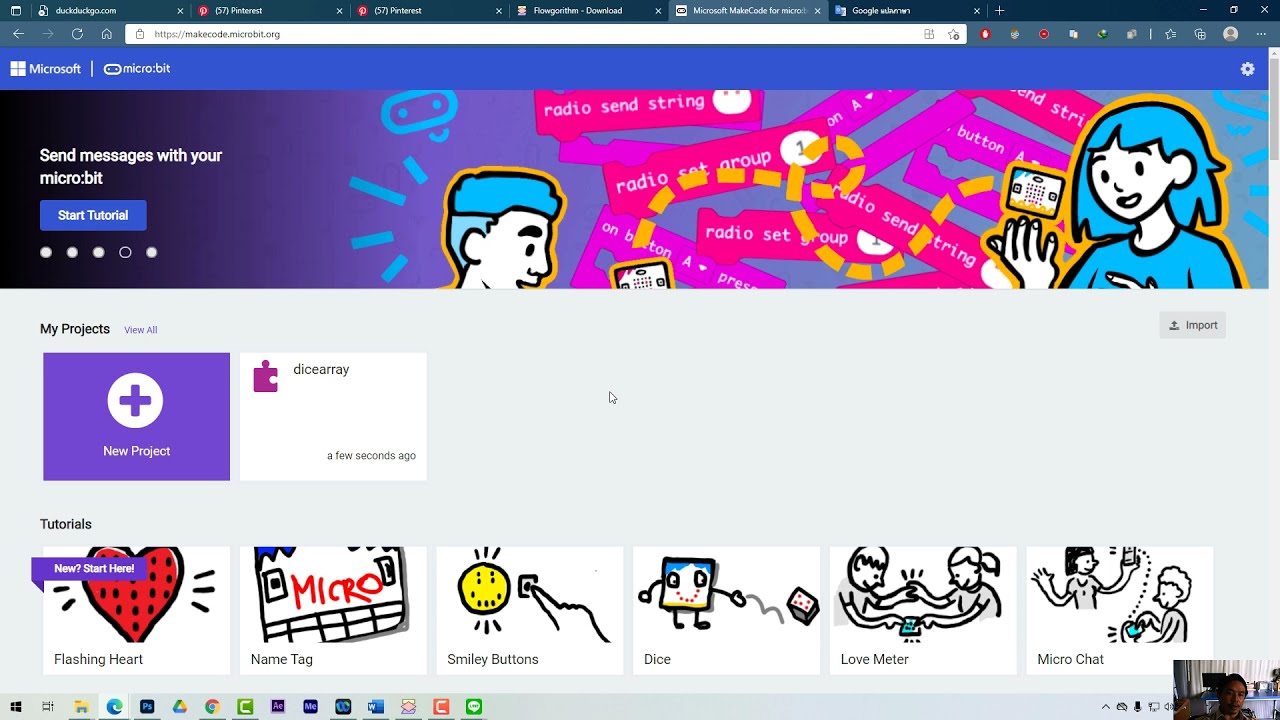1280x720 pixels.
Task: Click the red hand extension icon
Action: [985, 34]
